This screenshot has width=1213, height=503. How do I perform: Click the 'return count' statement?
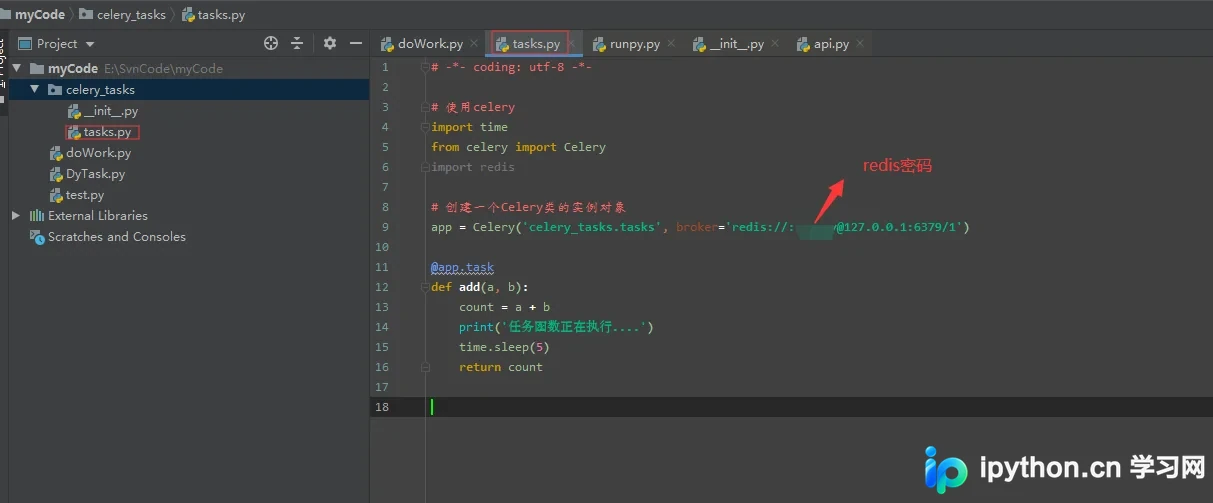click(501, 367)
